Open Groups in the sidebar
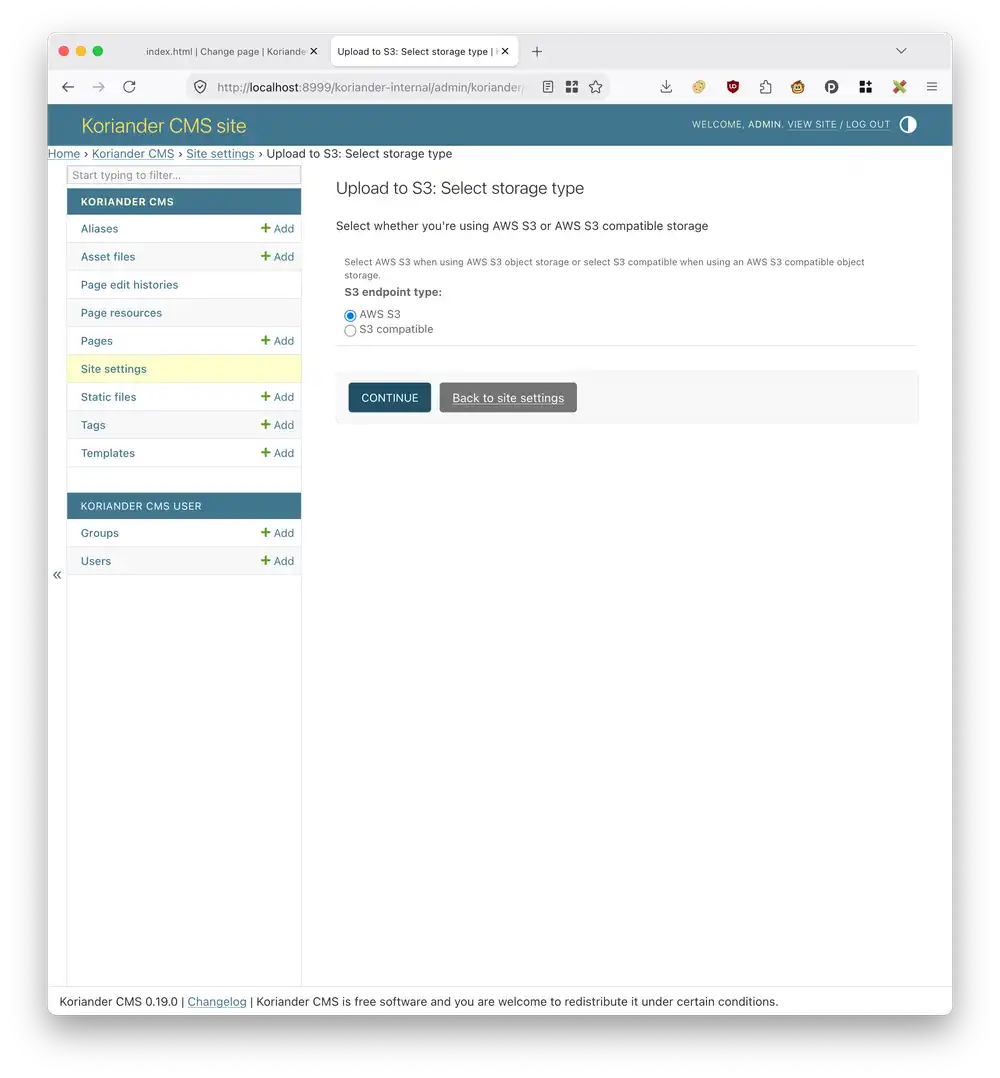This screenshot has height=1078, width=1000. pyautogui.click(x=100, y=534)
